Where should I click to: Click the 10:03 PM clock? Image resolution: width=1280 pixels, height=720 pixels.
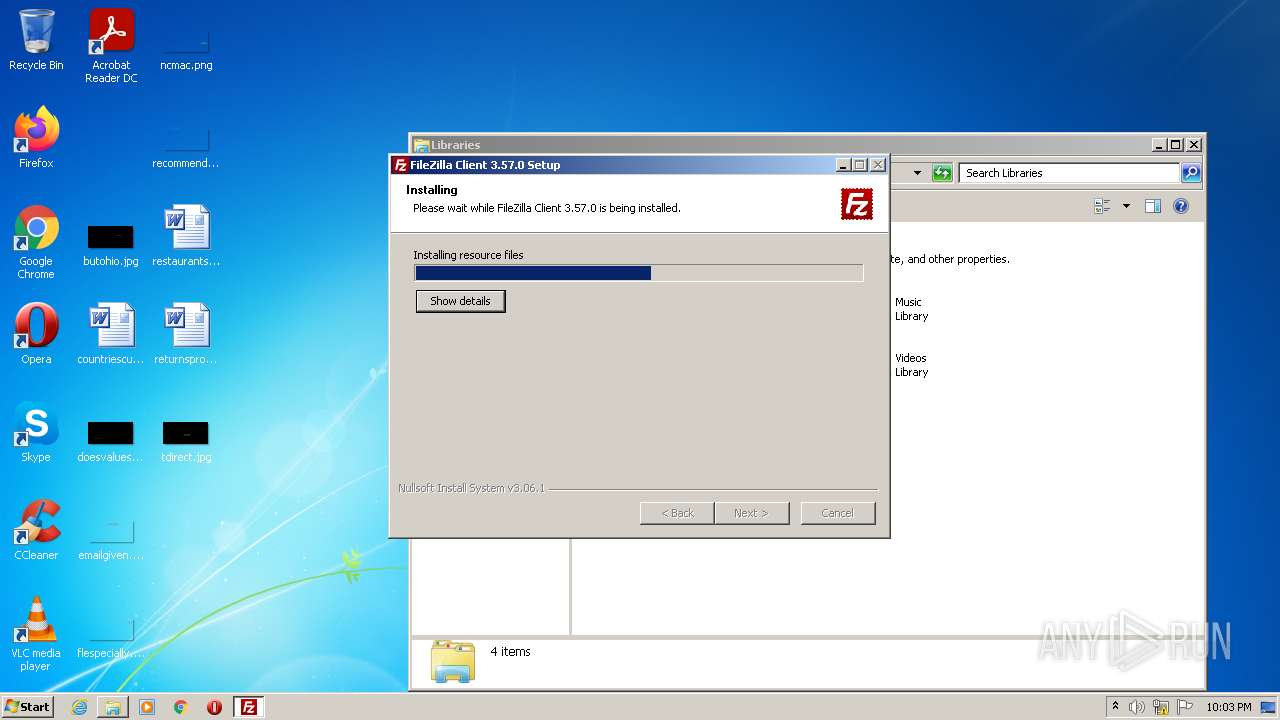[x=1229, y=707]
